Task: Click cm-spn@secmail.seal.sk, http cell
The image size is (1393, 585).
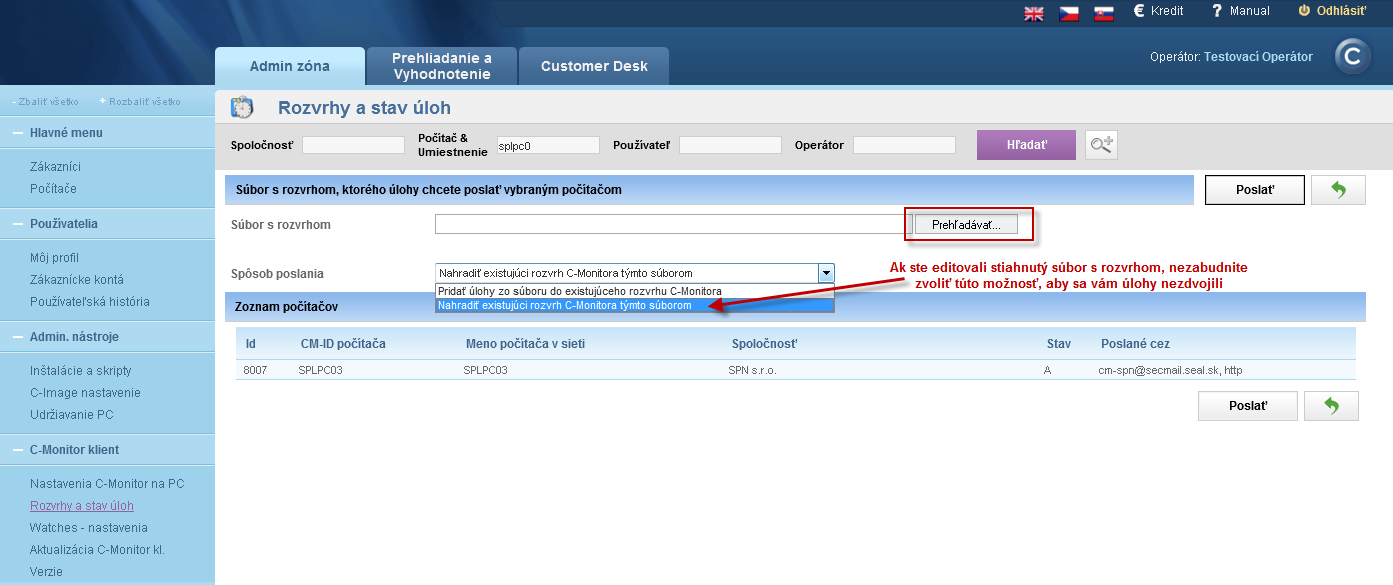Action: coord(1170,370)
